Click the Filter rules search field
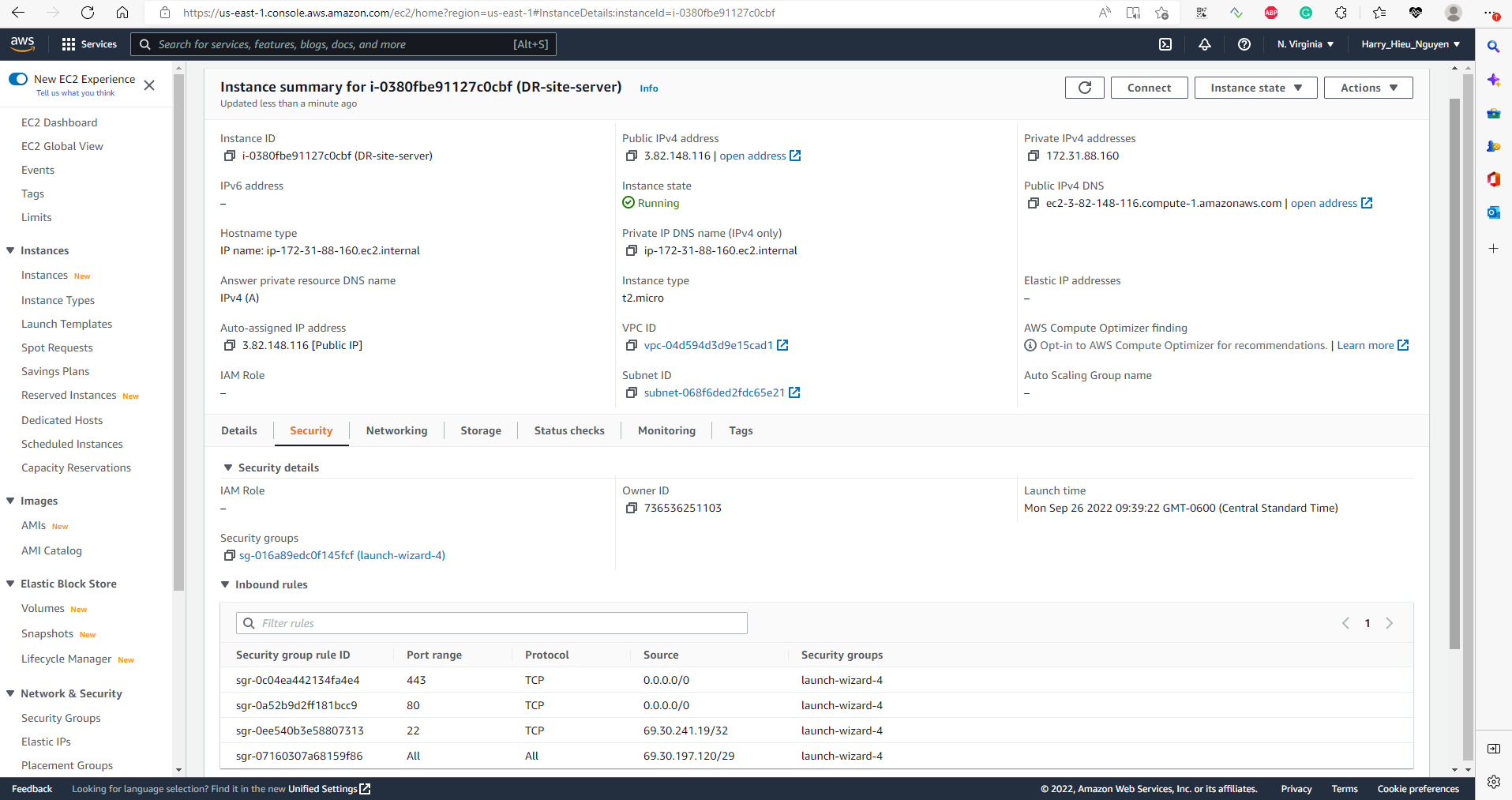1512x800 pixels. pyautogui.click(x=491, y=623)
